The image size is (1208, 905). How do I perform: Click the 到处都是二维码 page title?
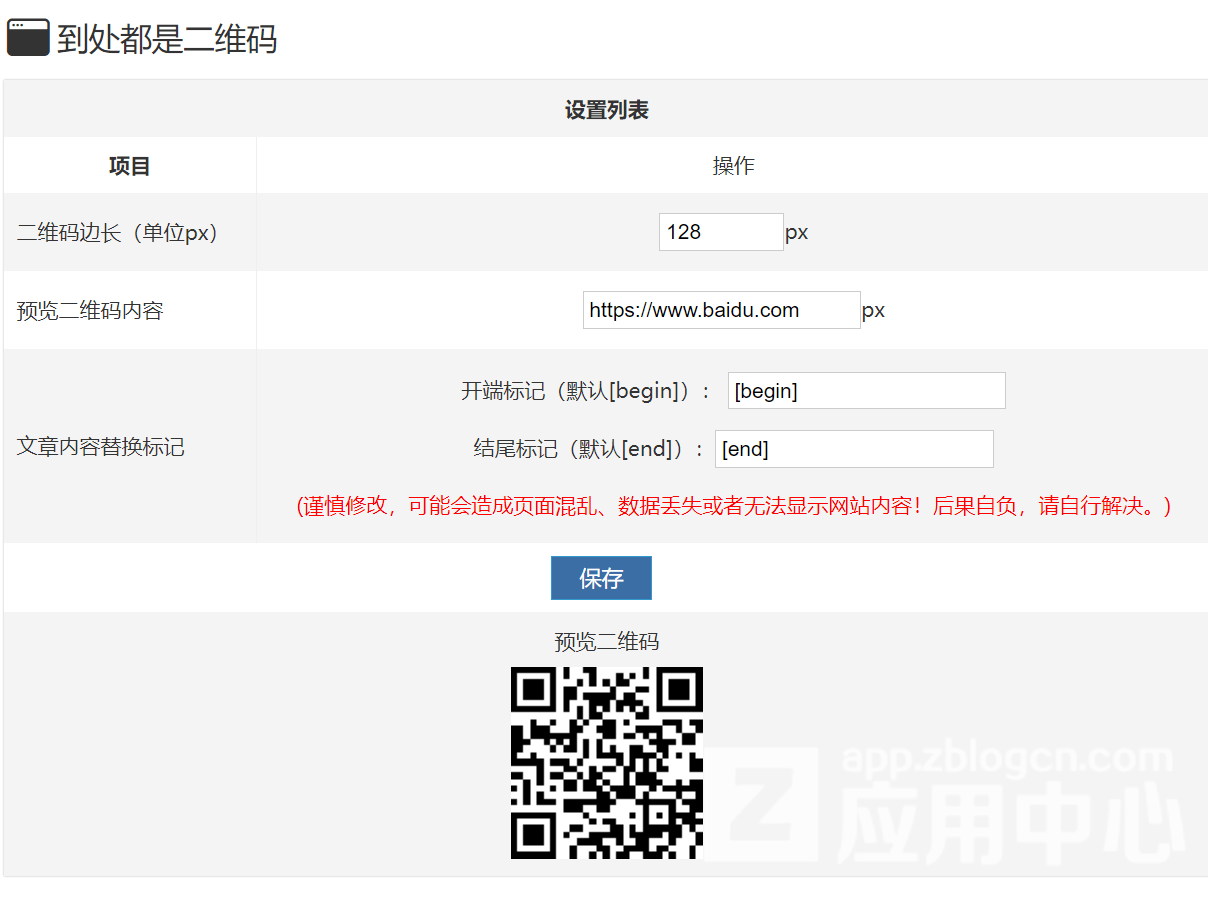coord(166,40)
